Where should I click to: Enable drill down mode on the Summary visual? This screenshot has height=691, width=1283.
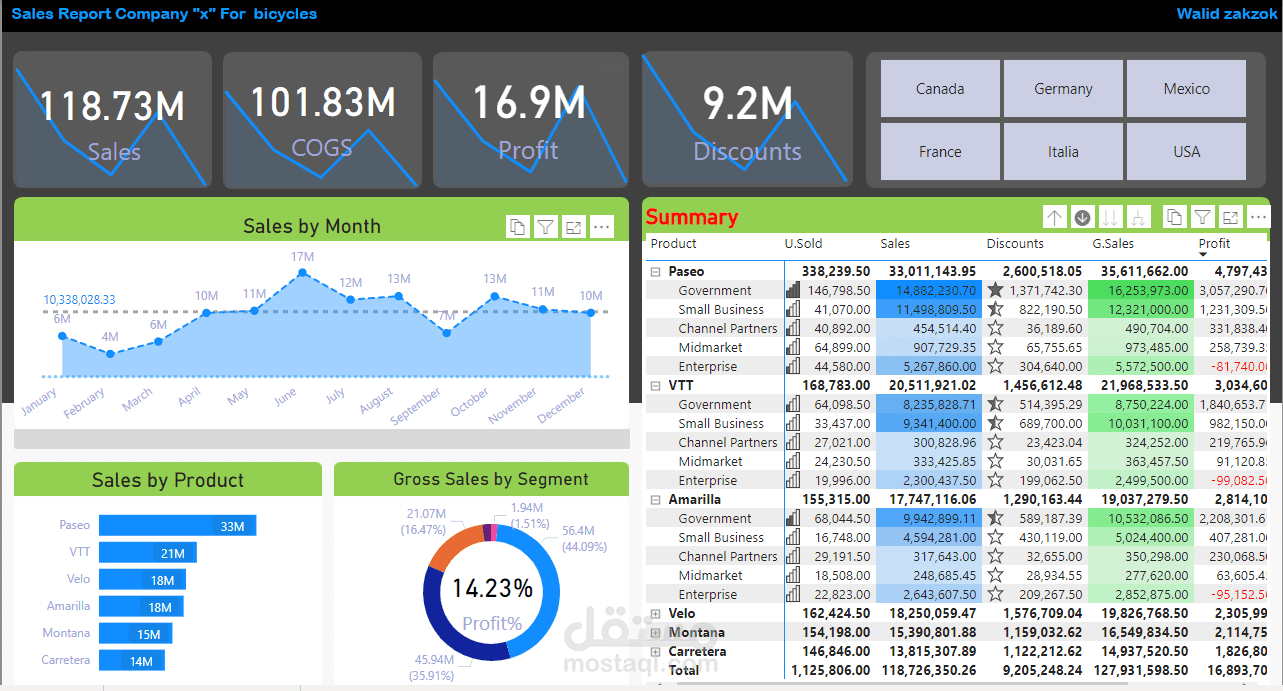pyautogui.click(x=1082, y=216)
